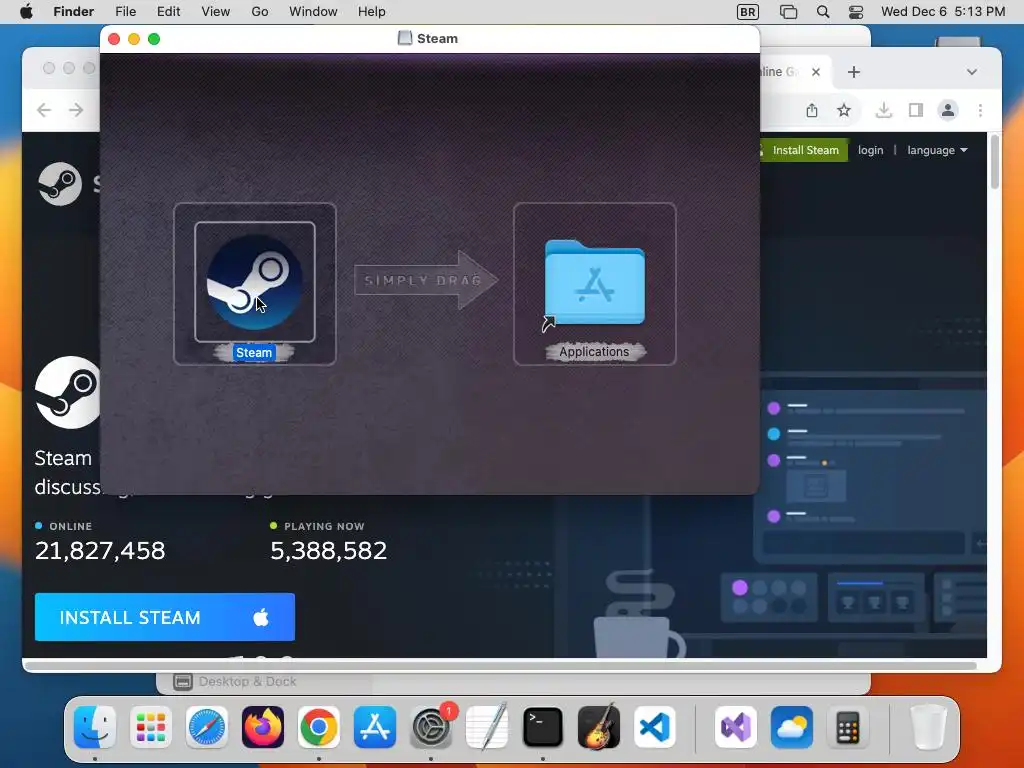
Task: Open the Apple menu
Action: [26, 12]
